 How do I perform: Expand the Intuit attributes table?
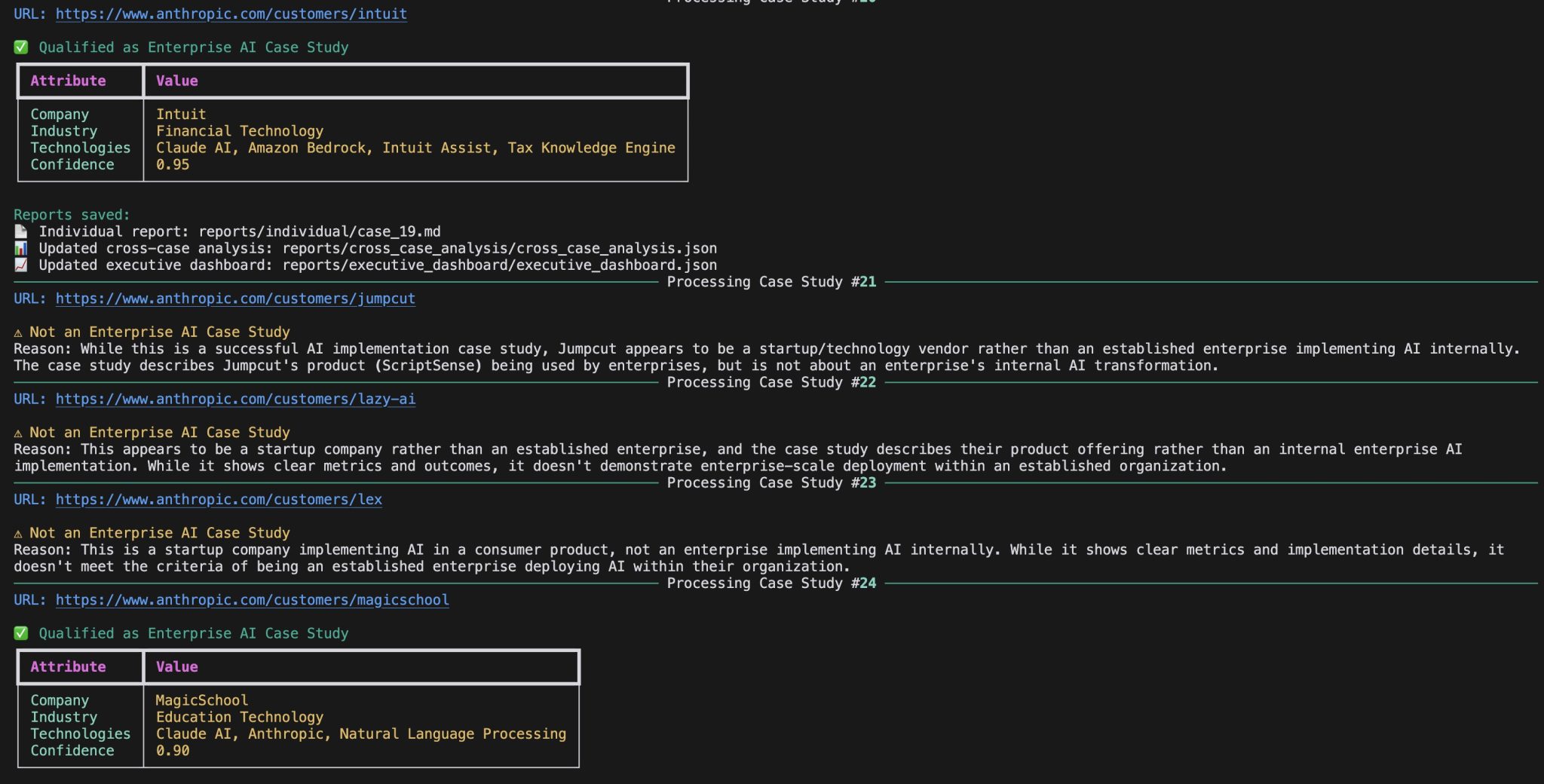tap(351, 122)
